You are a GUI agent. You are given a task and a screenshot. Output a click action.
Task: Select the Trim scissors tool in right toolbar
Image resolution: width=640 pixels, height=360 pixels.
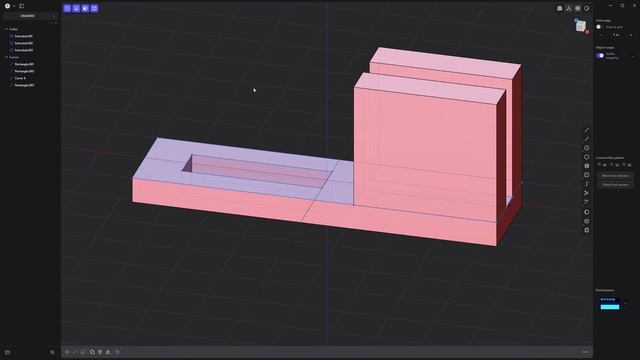(x=587, y=193)
